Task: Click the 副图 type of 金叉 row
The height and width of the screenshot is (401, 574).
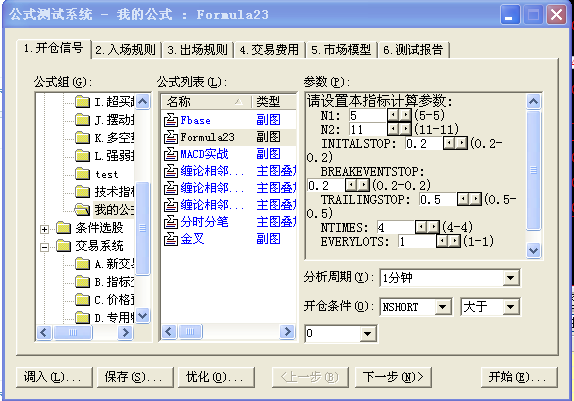Action: (268, 239)
